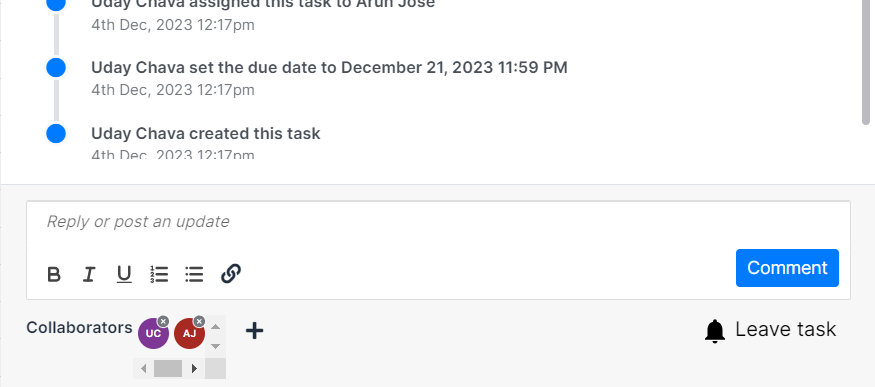Toggle underline formatting in comment editor
This screenshot has width=875, height=387.
124,274
